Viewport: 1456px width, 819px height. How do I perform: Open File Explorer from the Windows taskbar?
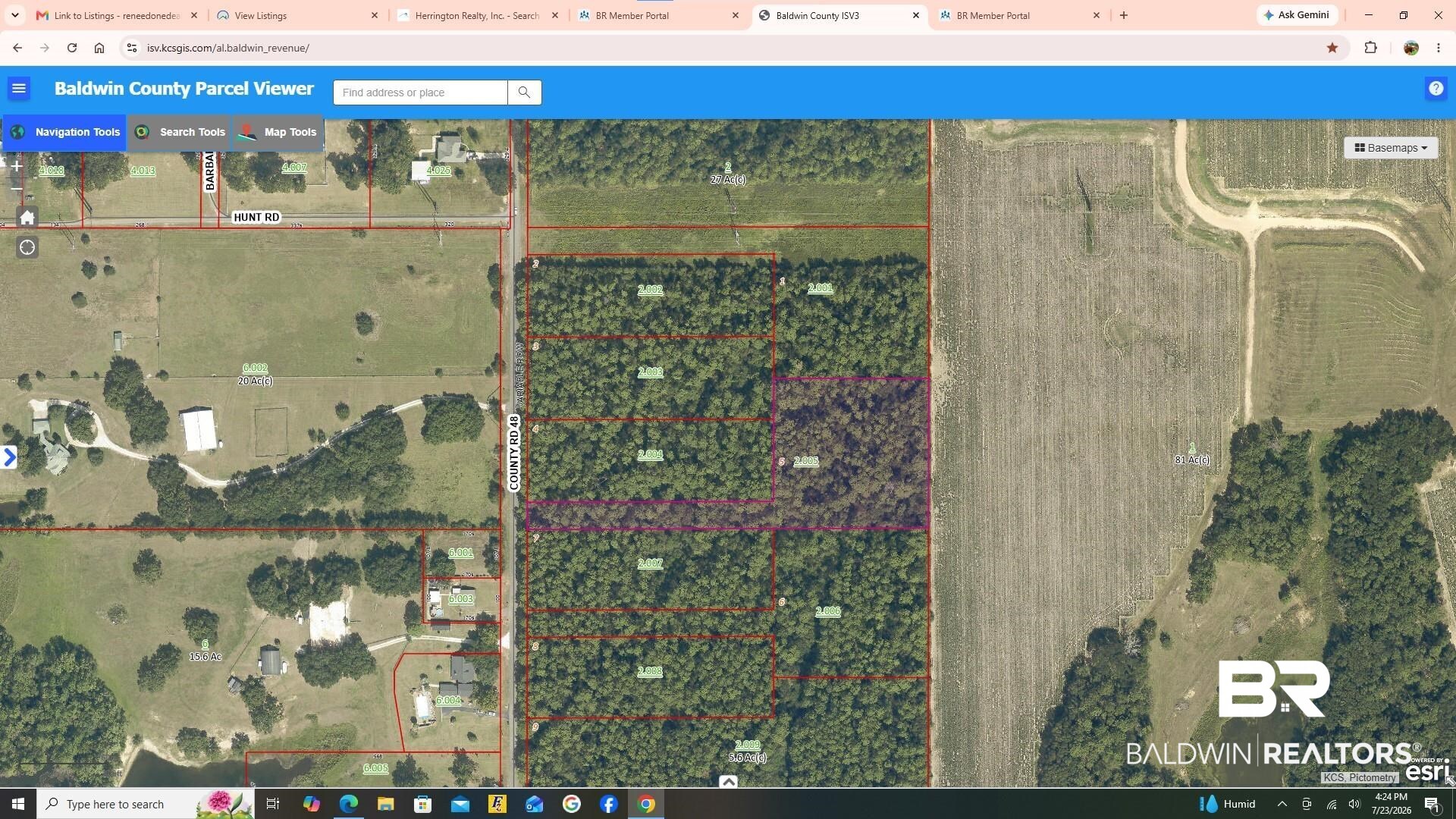click(x=385, y=804)
